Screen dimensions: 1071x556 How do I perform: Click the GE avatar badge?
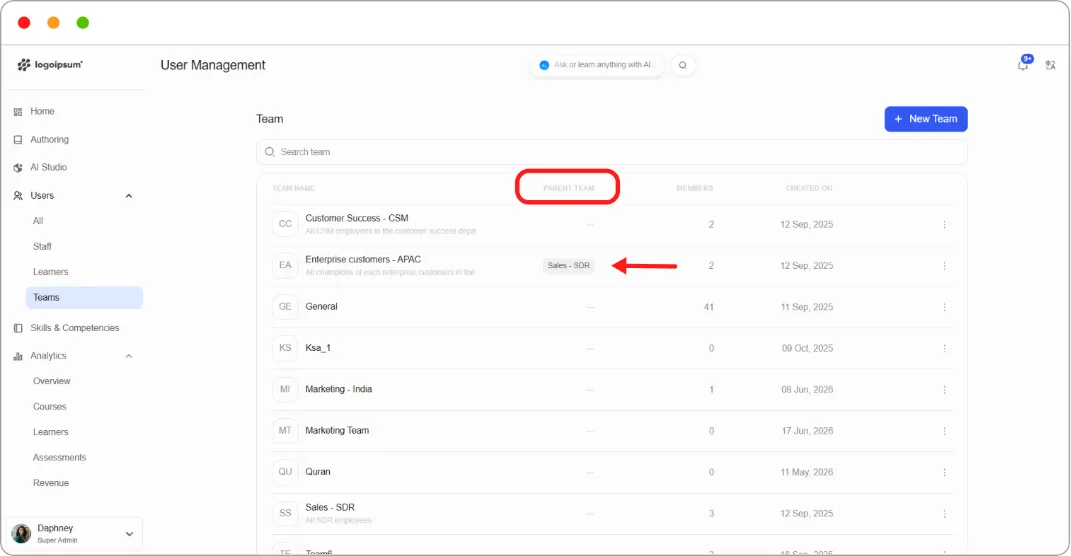(285, 307)
